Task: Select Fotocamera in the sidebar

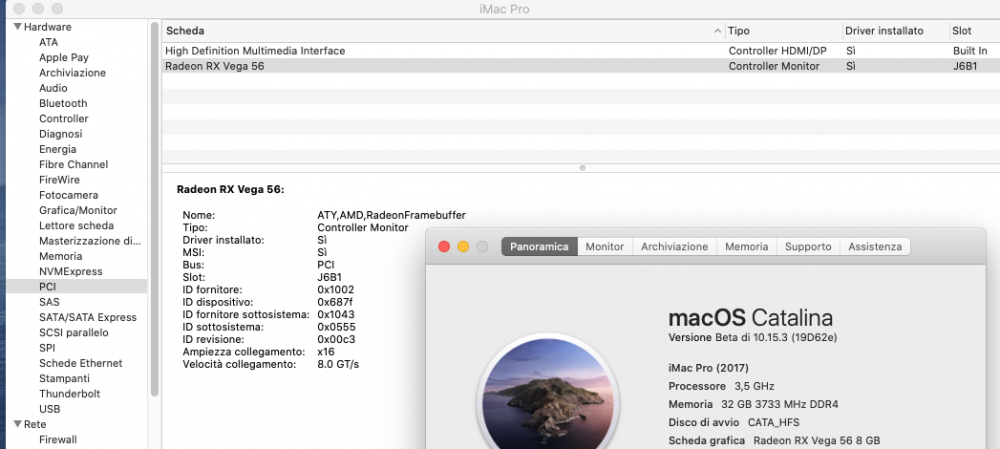Action: (x=68, y=195)
